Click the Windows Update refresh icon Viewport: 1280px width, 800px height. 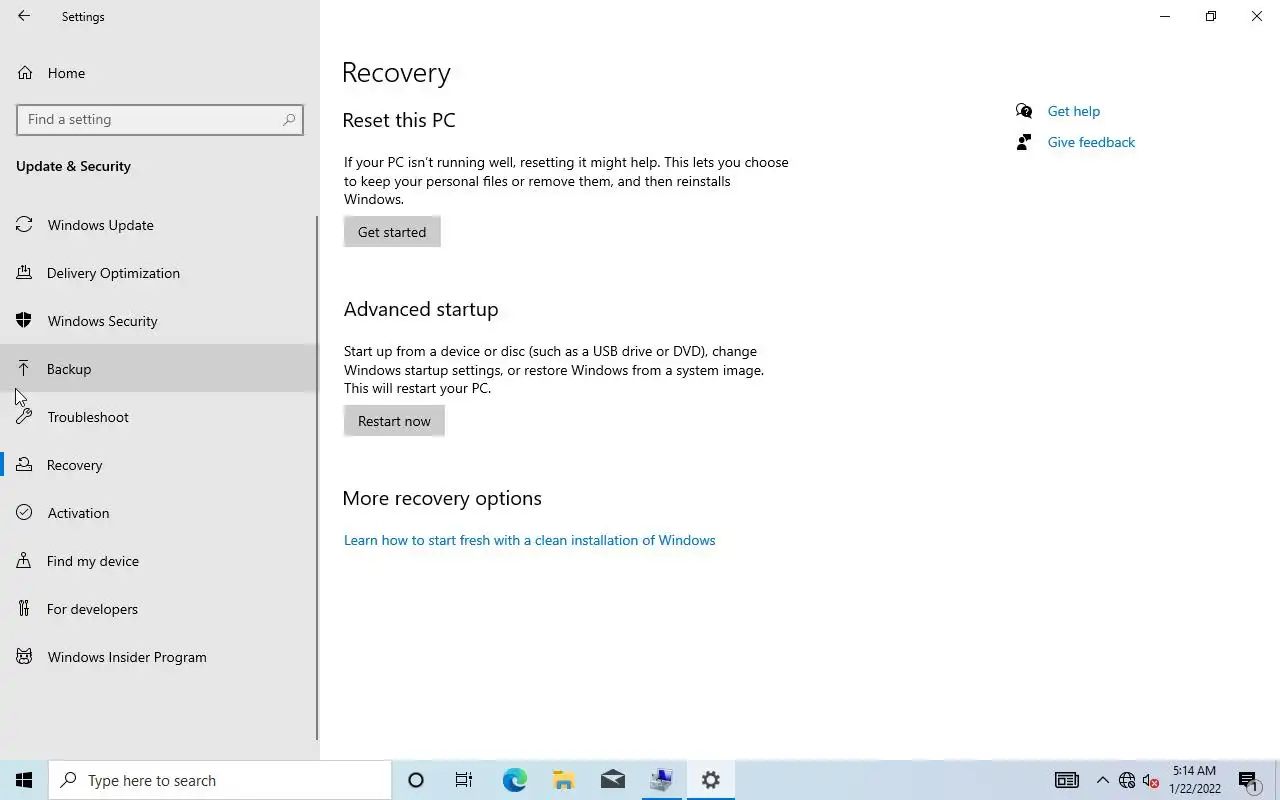point(24,225)
